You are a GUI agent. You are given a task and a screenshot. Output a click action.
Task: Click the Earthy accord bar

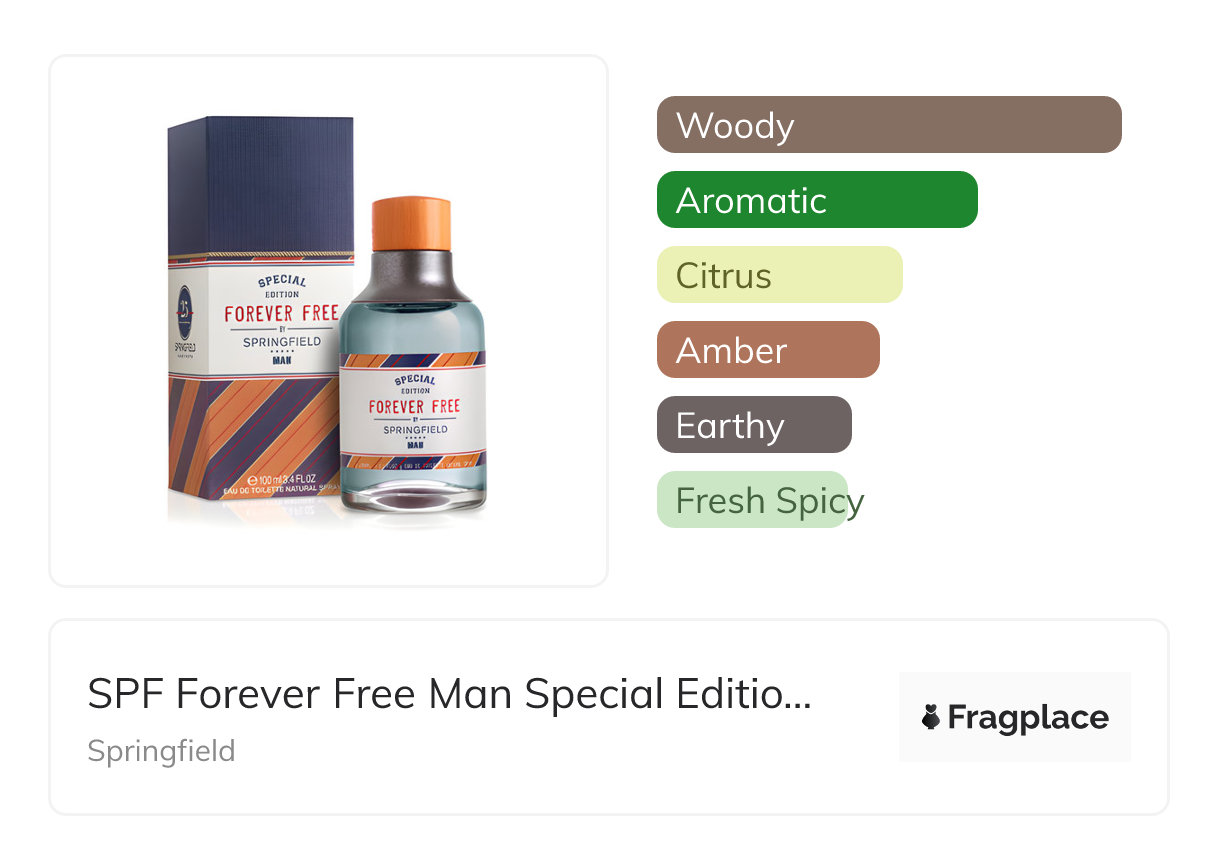click(754, 424)
